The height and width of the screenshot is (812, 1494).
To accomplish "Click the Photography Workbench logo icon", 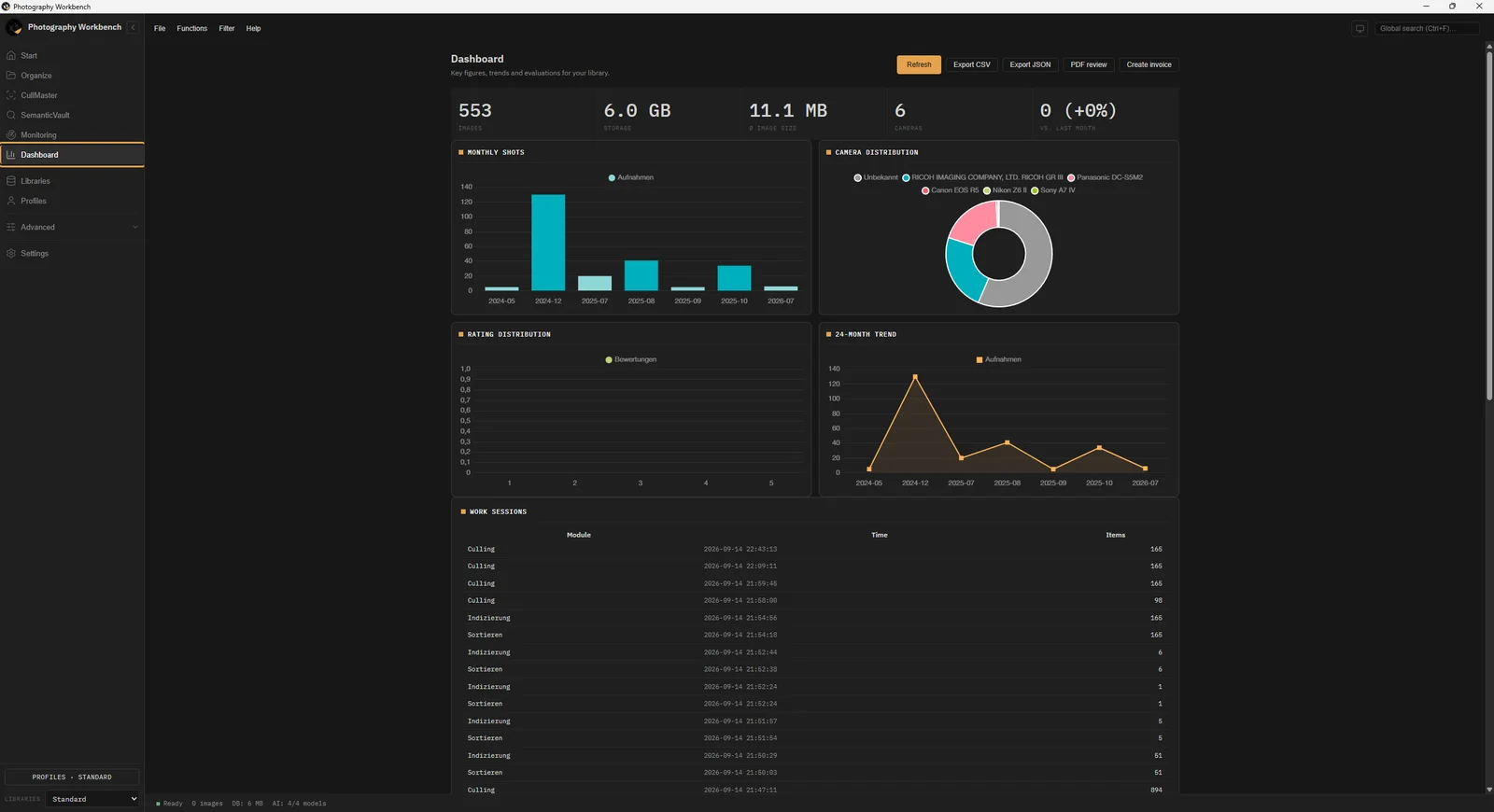I will 14,28.
